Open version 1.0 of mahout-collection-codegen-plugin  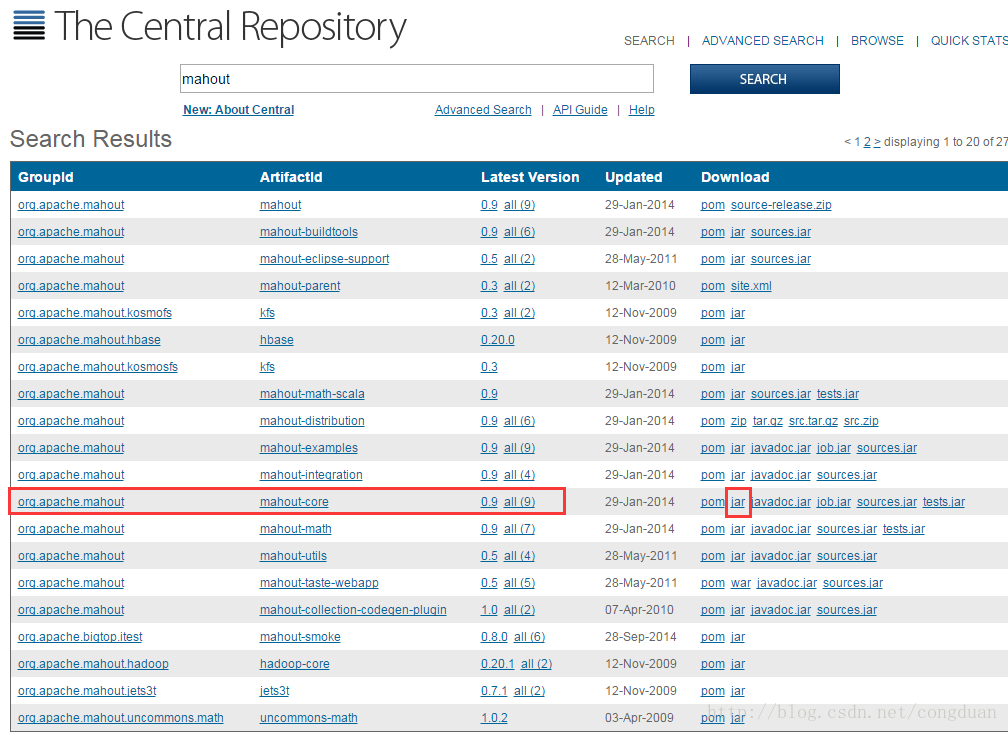[x=489, y=610]
